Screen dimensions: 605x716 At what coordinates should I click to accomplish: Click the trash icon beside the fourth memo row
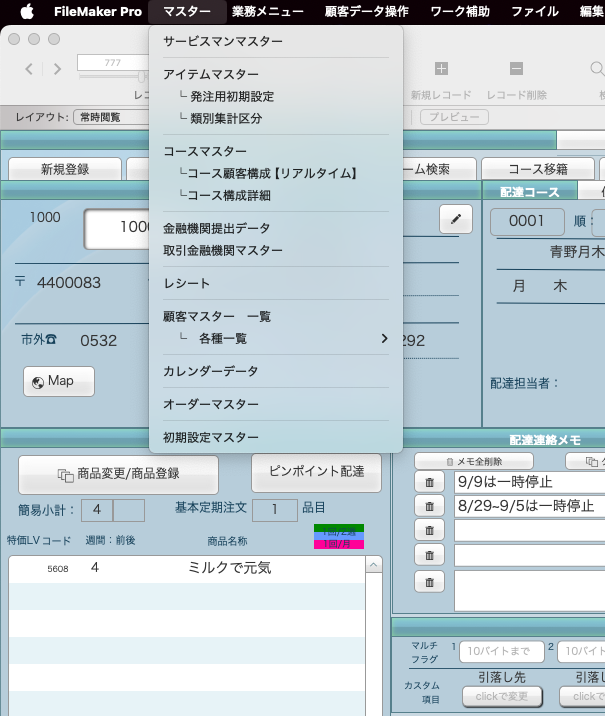(x=429, y=555)
